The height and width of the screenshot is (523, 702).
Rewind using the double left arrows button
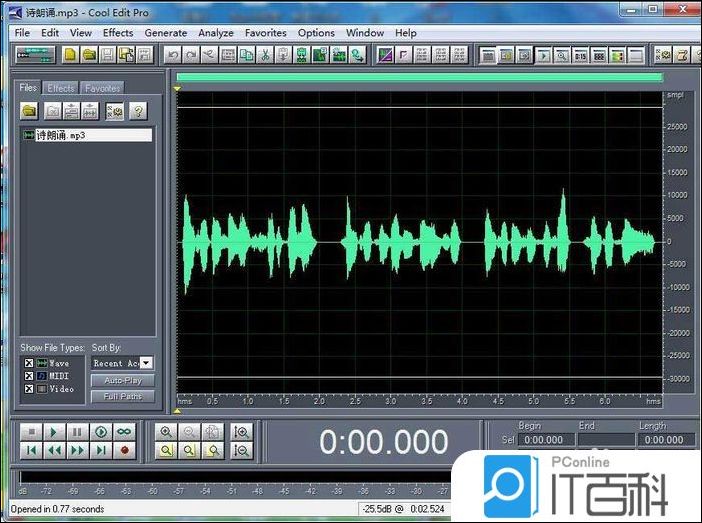coord(54,450)
